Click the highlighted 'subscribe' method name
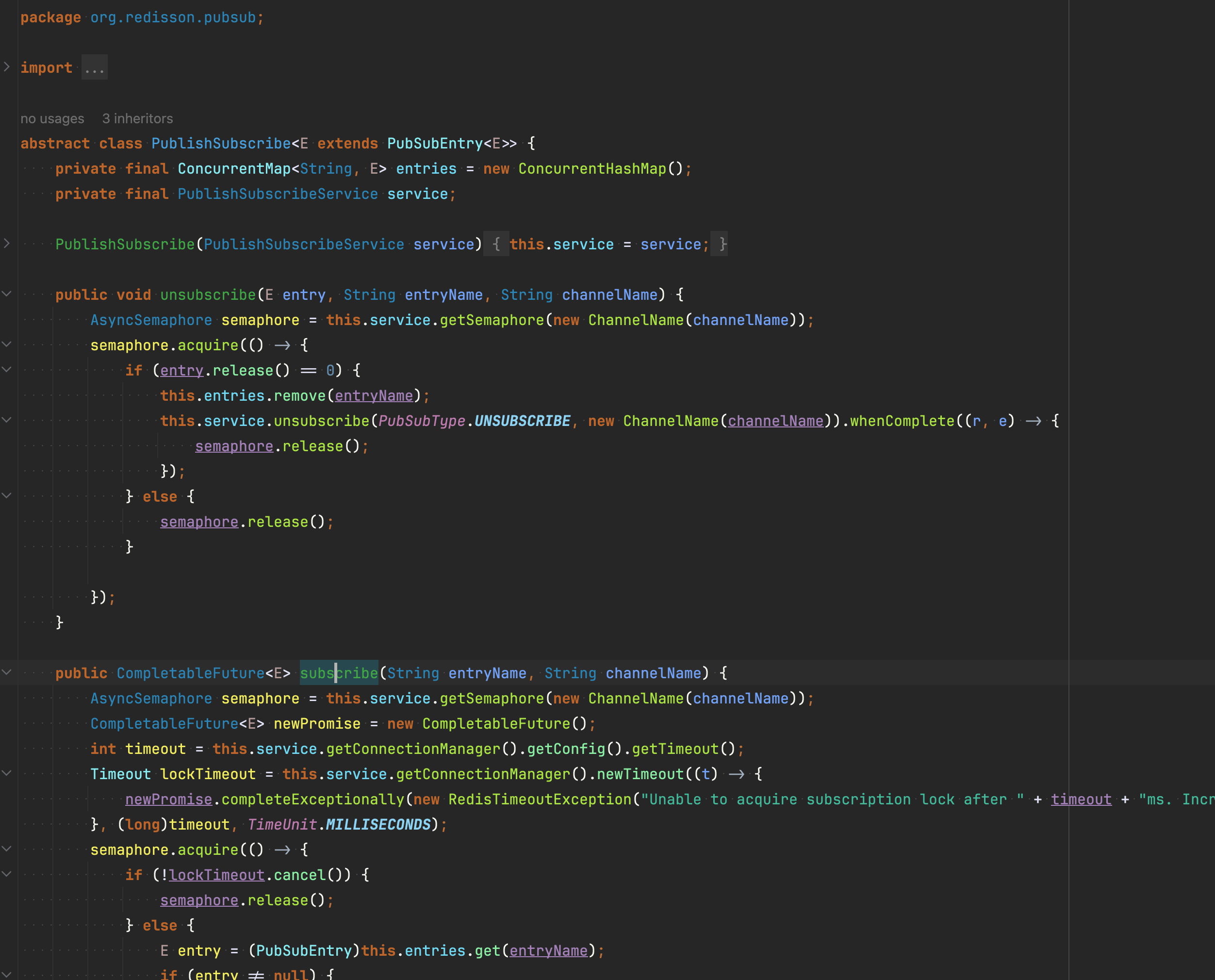Viewport: 1215px width, 980px height. coord(339,673)
